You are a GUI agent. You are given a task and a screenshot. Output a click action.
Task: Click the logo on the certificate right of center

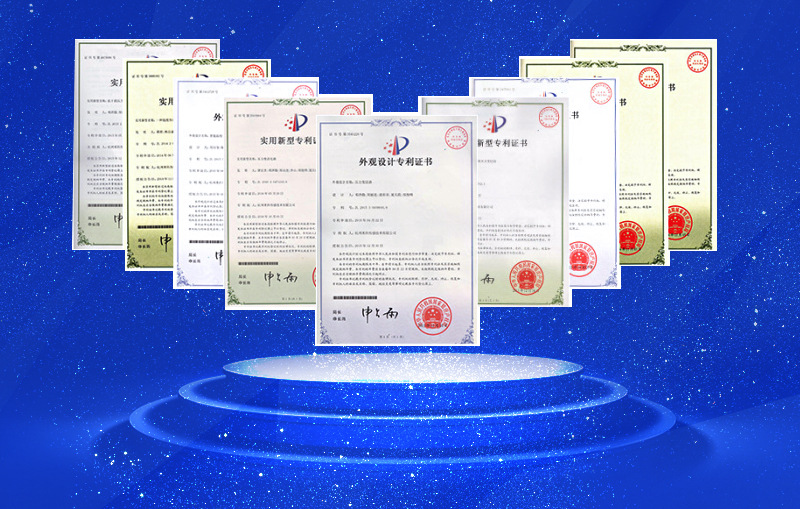pyautogui.click(x=492, y=125)
